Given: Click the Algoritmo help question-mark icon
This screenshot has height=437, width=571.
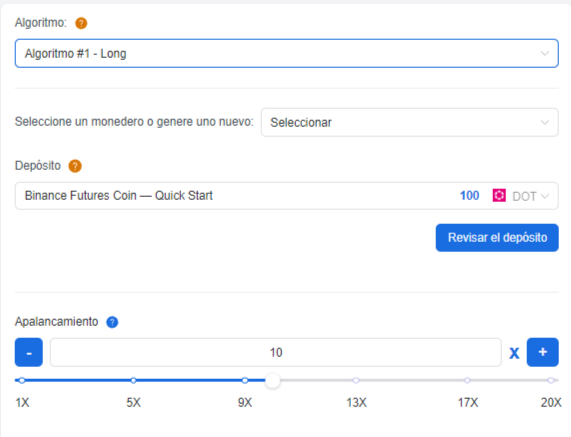Looking at the screenshot, I should click(81, 23).
